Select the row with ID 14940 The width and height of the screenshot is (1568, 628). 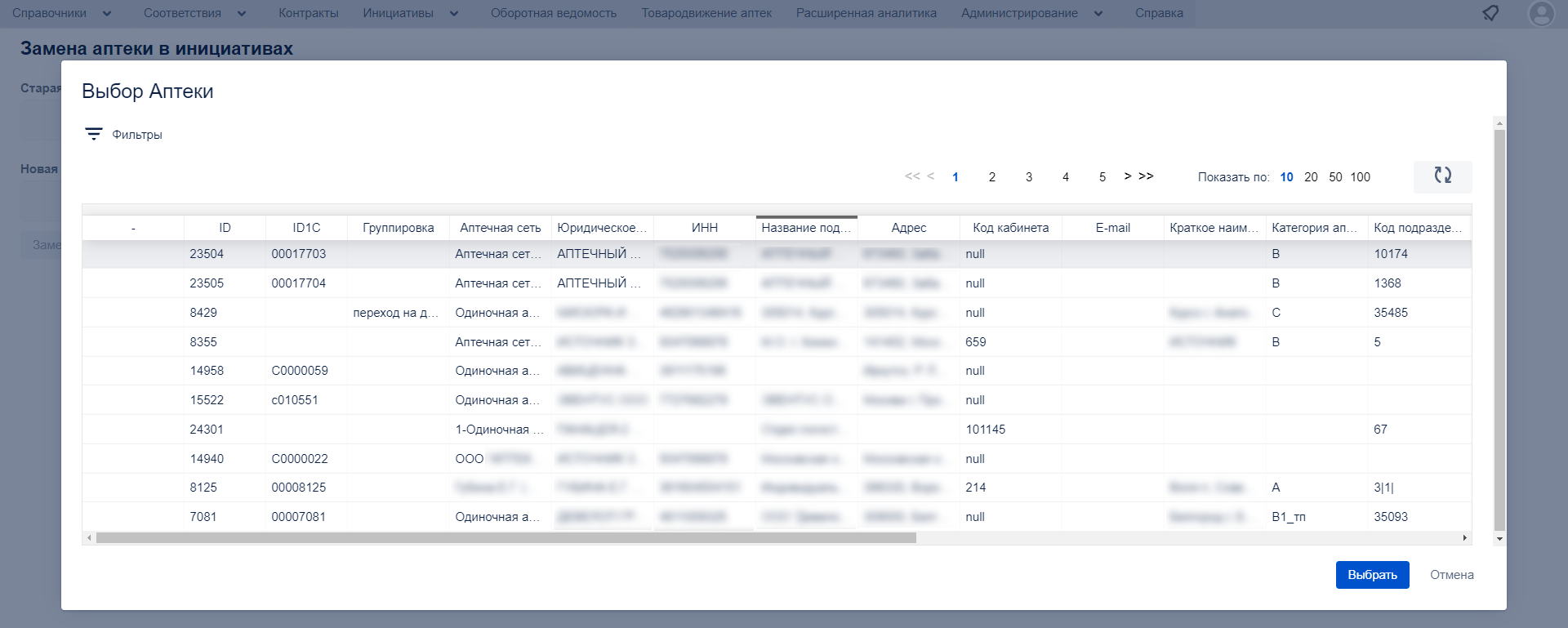777,459
